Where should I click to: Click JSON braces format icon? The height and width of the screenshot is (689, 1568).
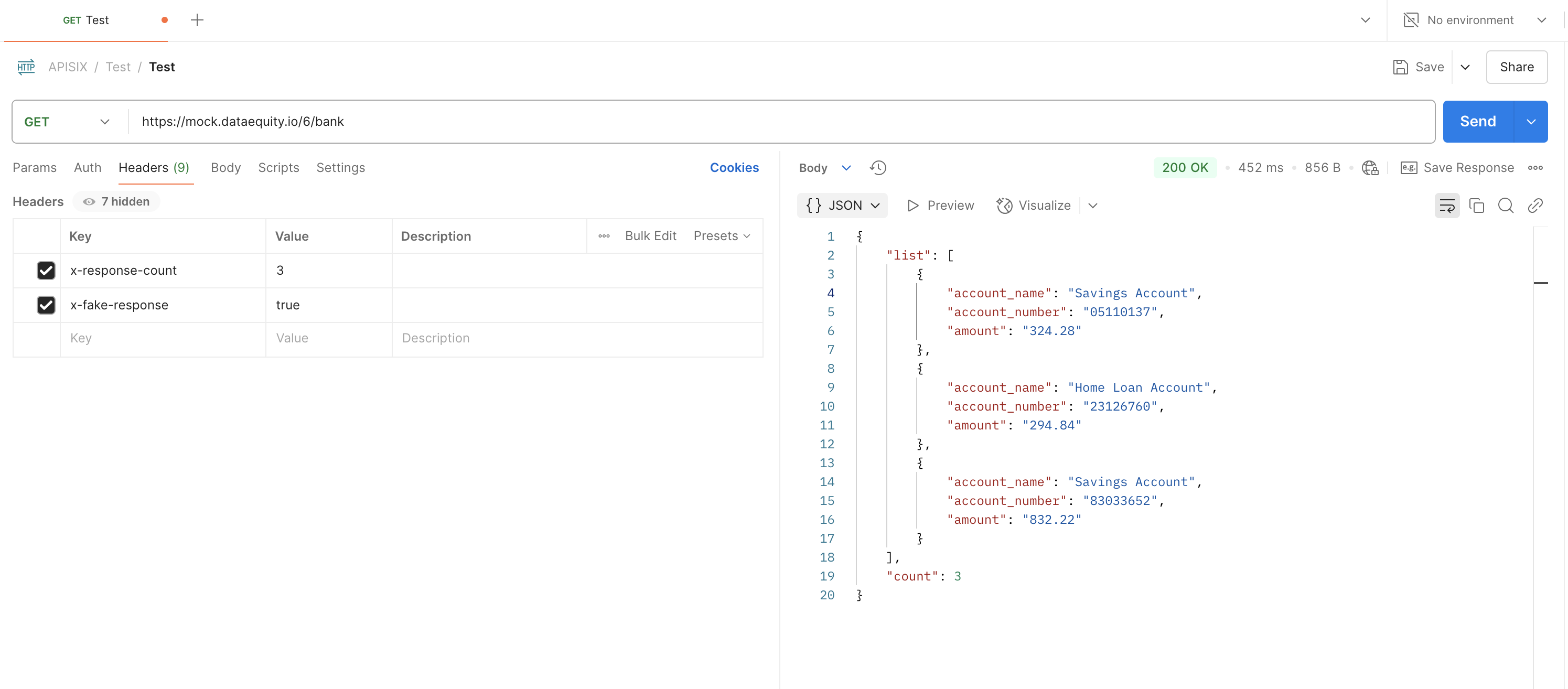tap(813, 206)
